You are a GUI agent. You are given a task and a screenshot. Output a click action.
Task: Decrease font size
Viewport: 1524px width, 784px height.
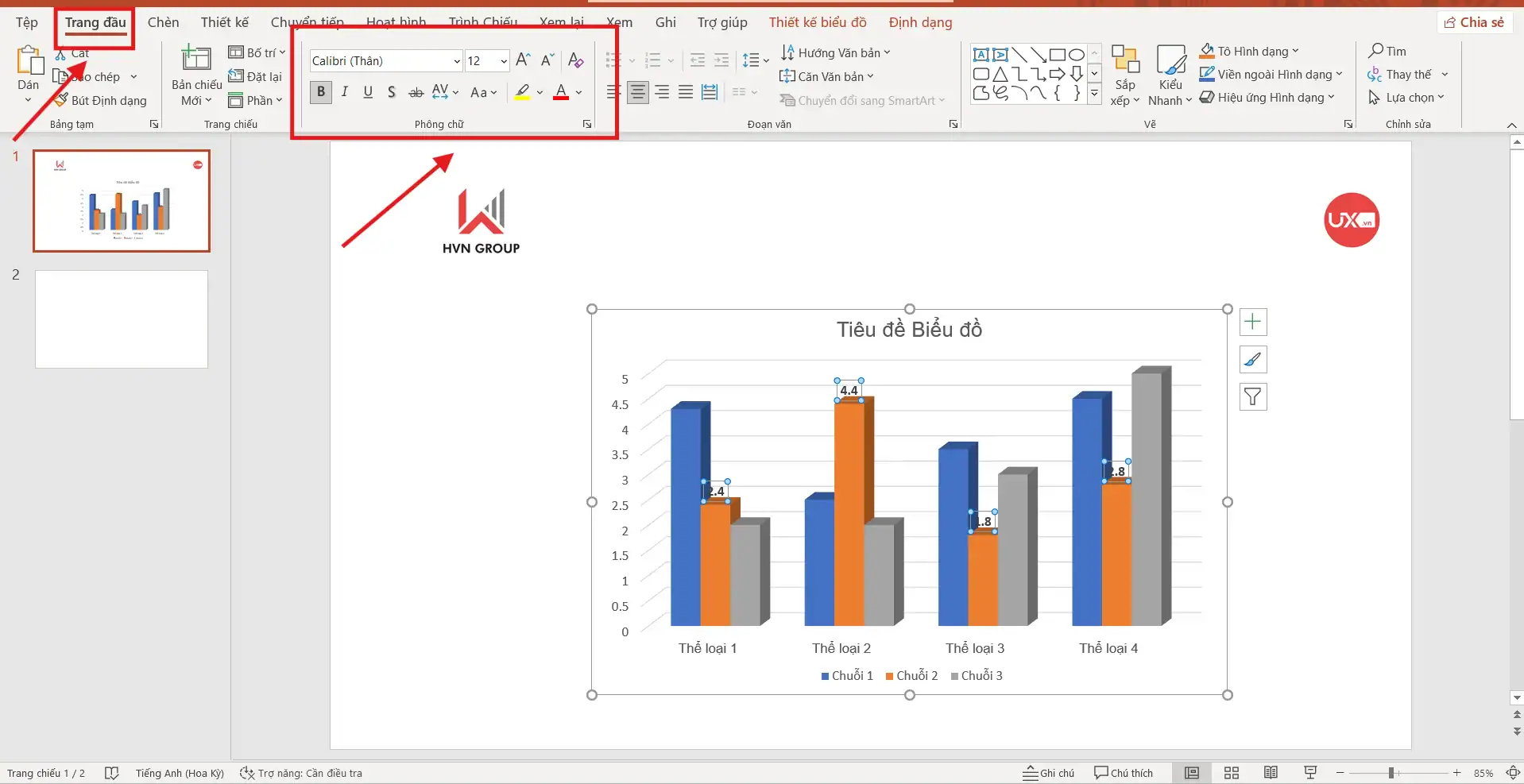click(x=547, y=60)
